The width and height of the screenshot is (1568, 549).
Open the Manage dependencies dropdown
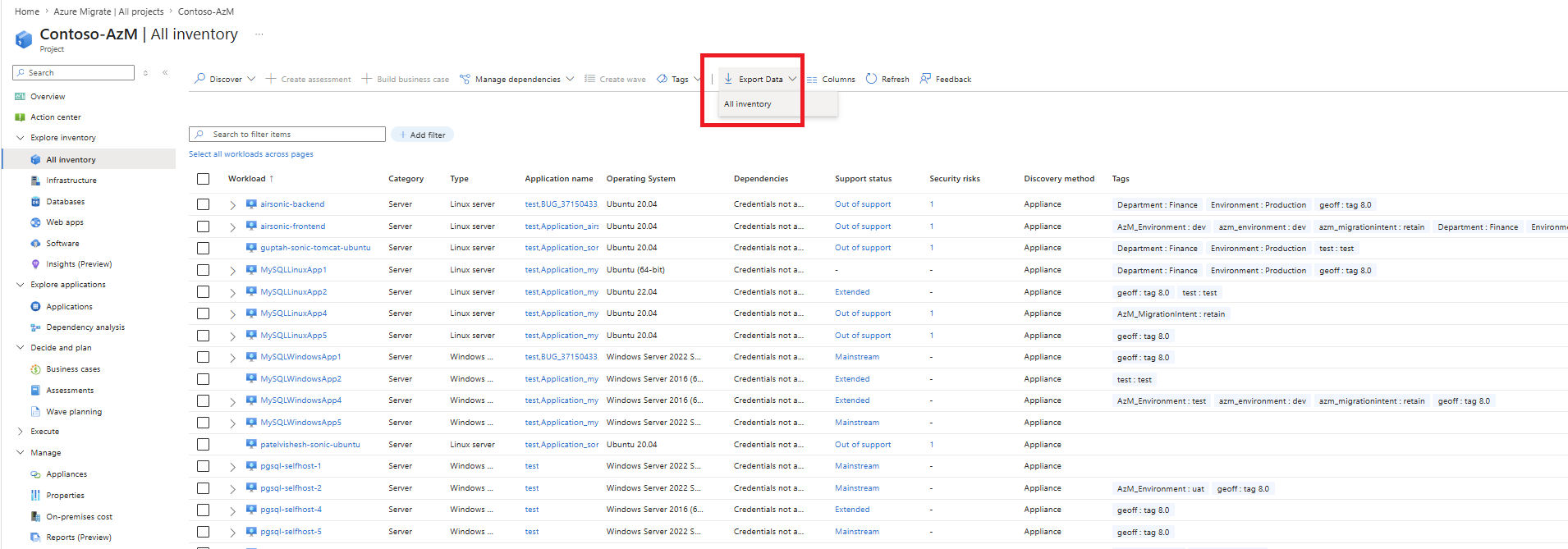[x=517, y=80]
